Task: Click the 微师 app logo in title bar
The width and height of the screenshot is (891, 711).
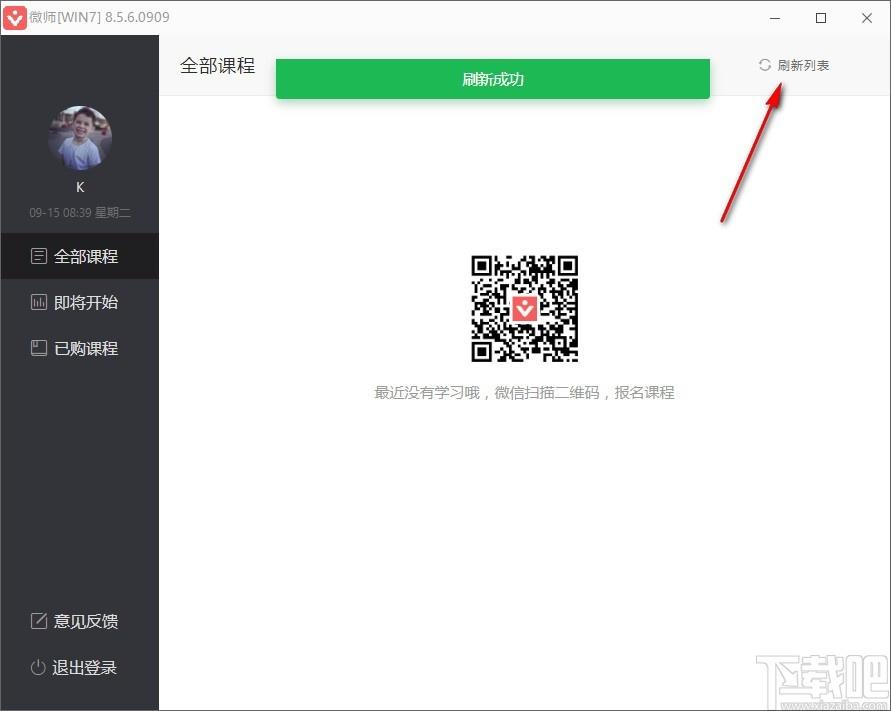Action: (14, 18)
